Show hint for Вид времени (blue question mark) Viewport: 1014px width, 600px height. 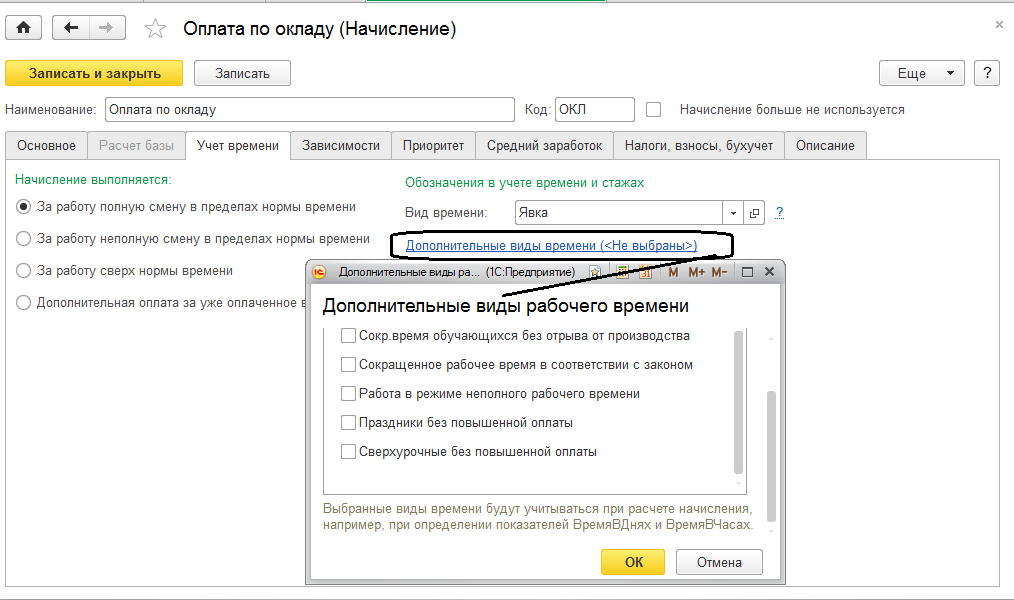[779, 212]
